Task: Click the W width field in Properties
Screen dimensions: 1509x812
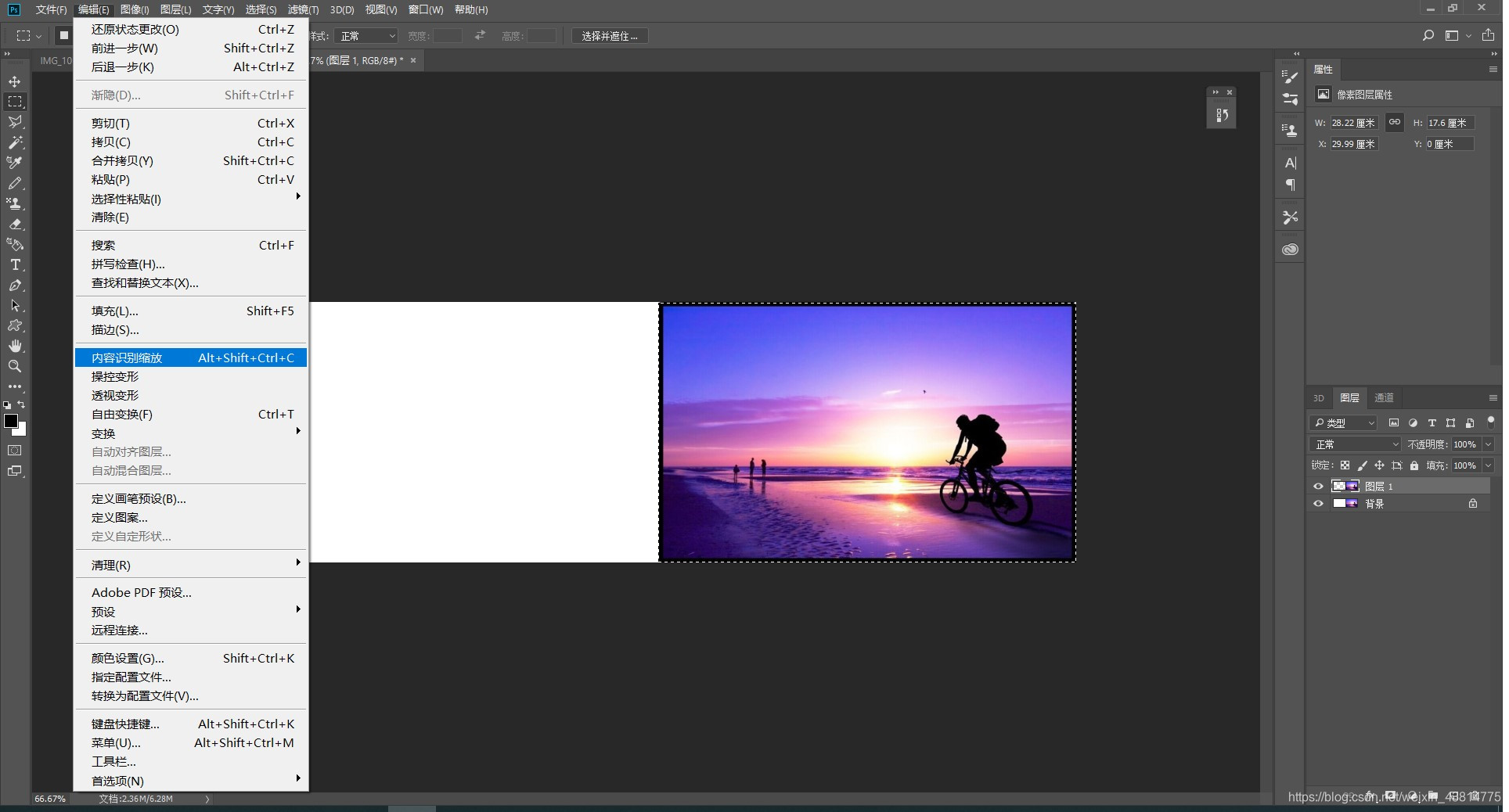Action: click(1354, 123)
